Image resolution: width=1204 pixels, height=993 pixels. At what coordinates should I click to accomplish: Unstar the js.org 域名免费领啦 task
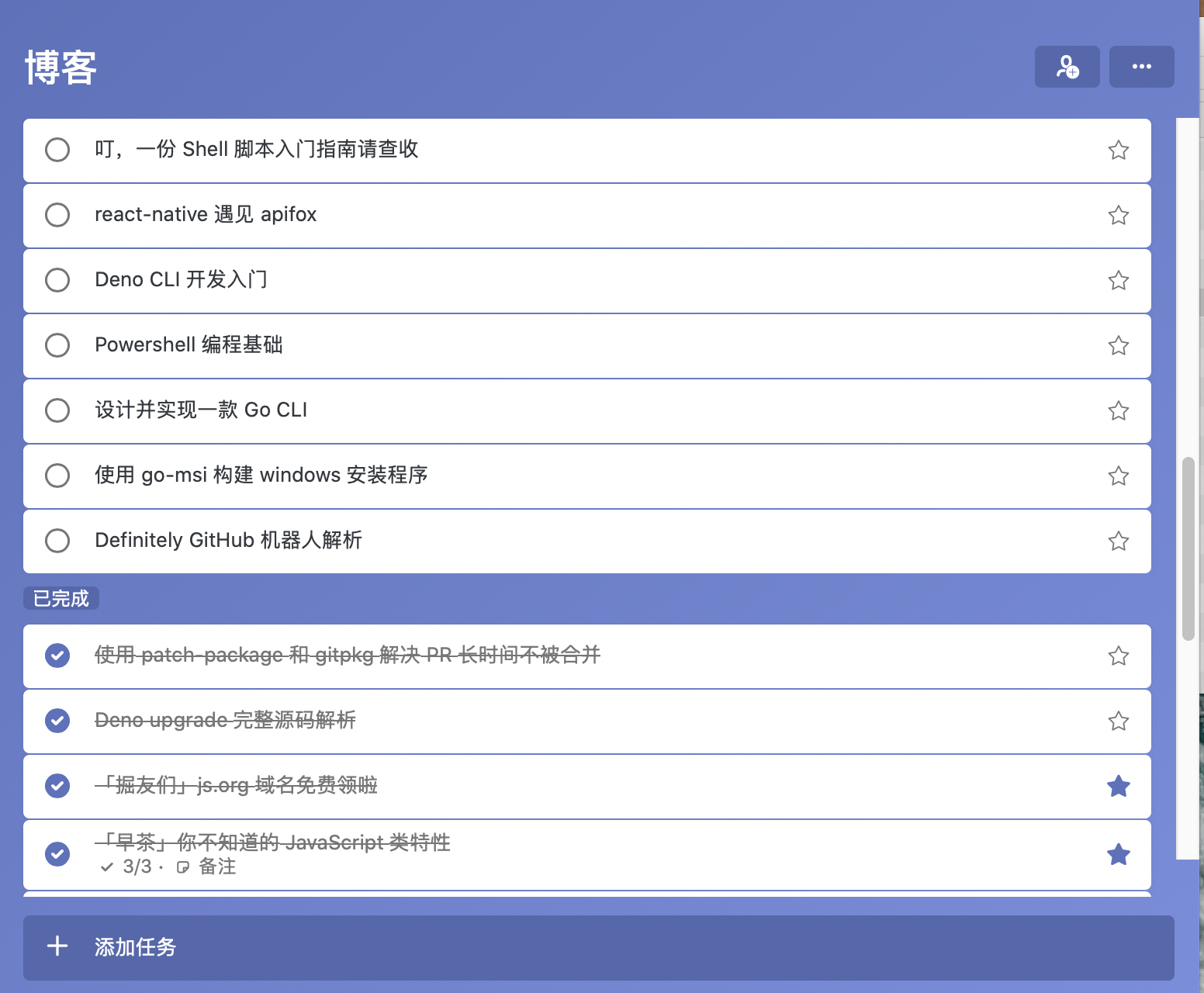click(x=1118, y=786)
